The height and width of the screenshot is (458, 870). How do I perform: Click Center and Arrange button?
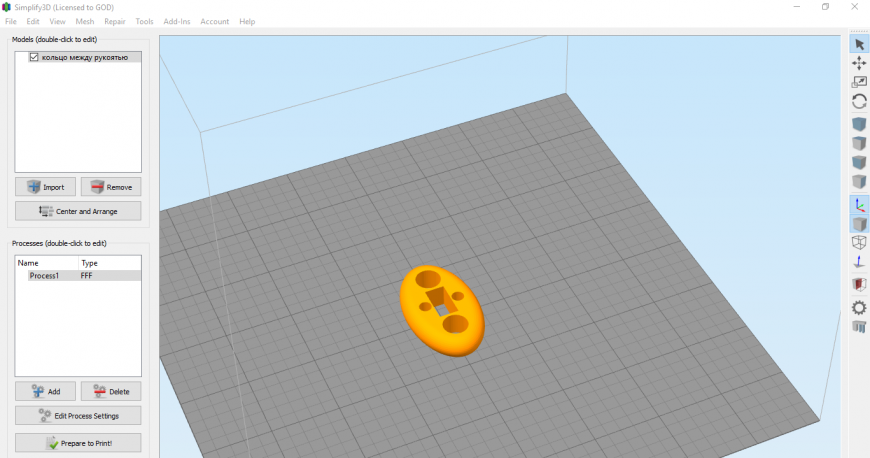pyautogui.click(x=78, y=212)
